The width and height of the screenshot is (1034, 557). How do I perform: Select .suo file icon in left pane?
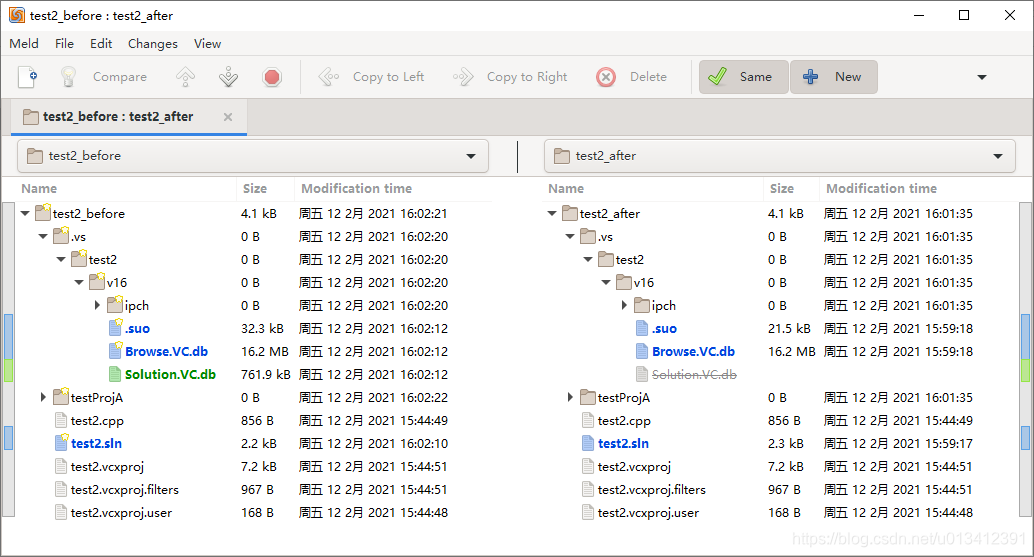pyautogui.click(x=115, y=328)
